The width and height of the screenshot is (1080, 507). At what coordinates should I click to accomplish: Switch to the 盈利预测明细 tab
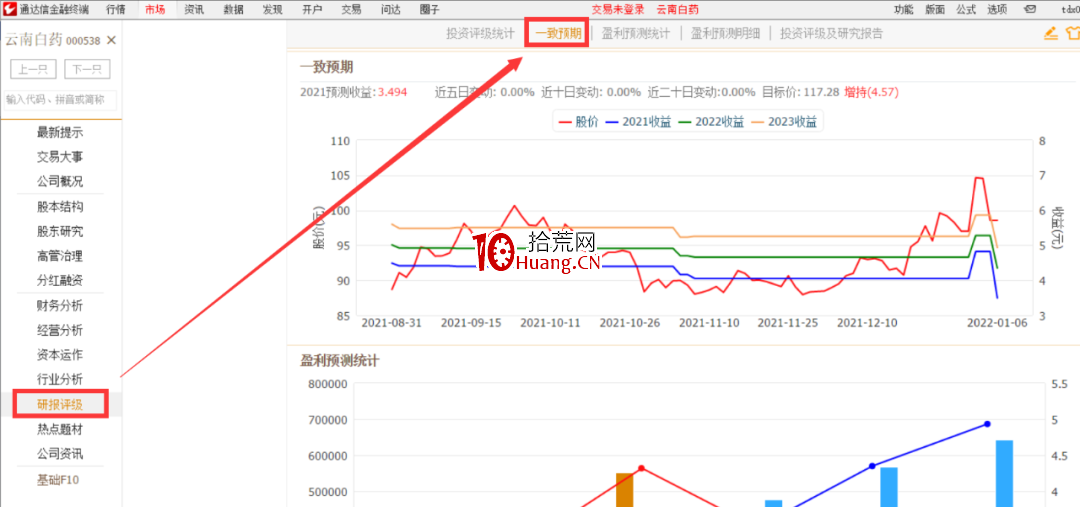tap(725, 34)
